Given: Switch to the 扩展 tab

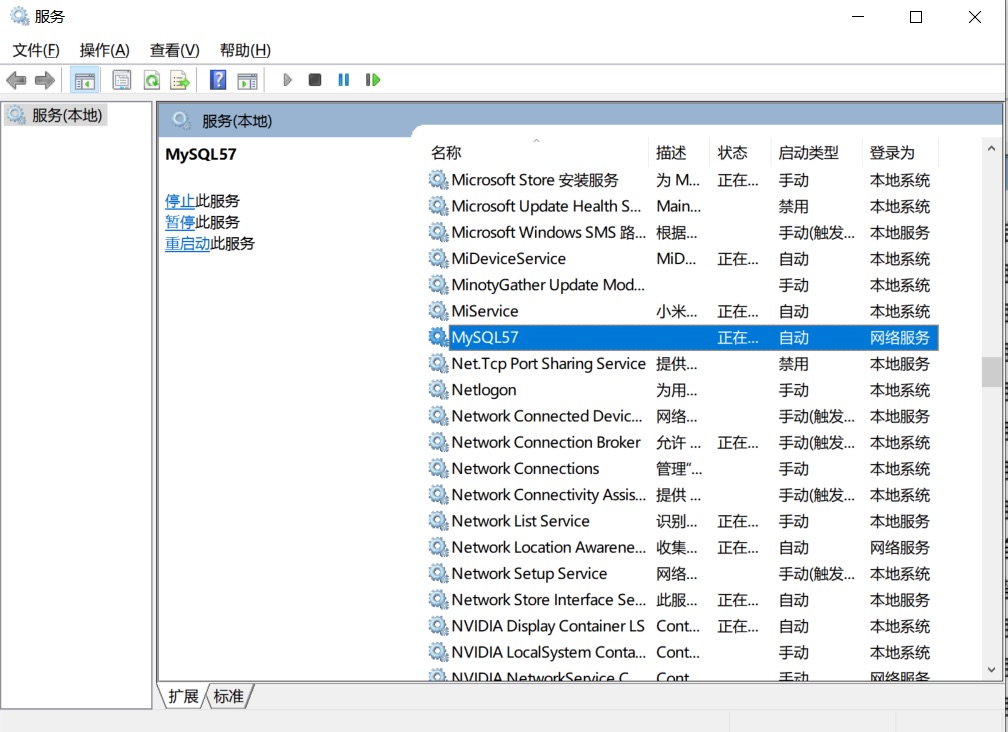Looking at the screenshot, I should coord(183,696).
